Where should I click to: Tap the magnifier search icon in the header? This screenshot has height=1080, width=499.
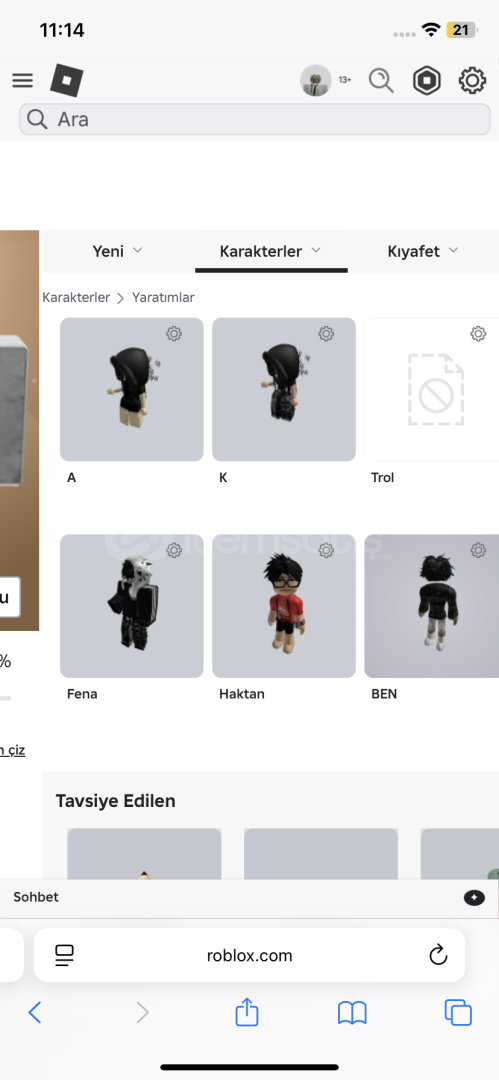(380, 81)
